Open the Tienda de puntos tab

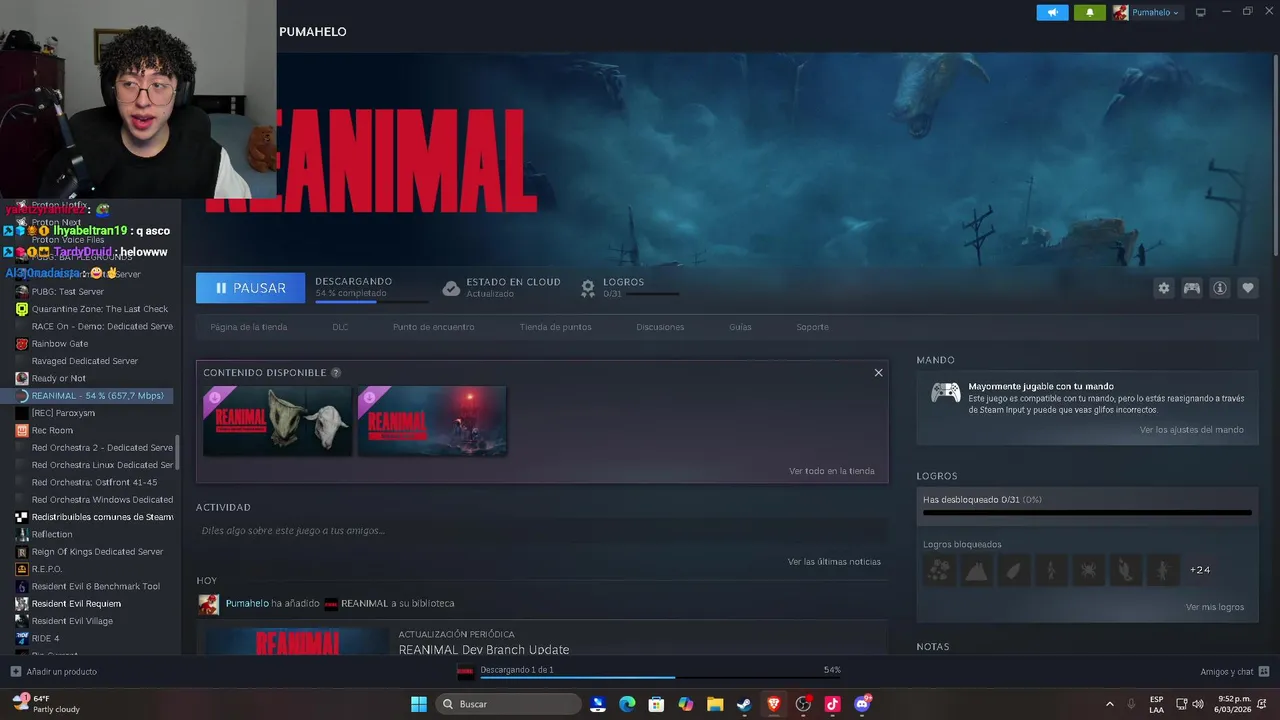tap(555, 327)
